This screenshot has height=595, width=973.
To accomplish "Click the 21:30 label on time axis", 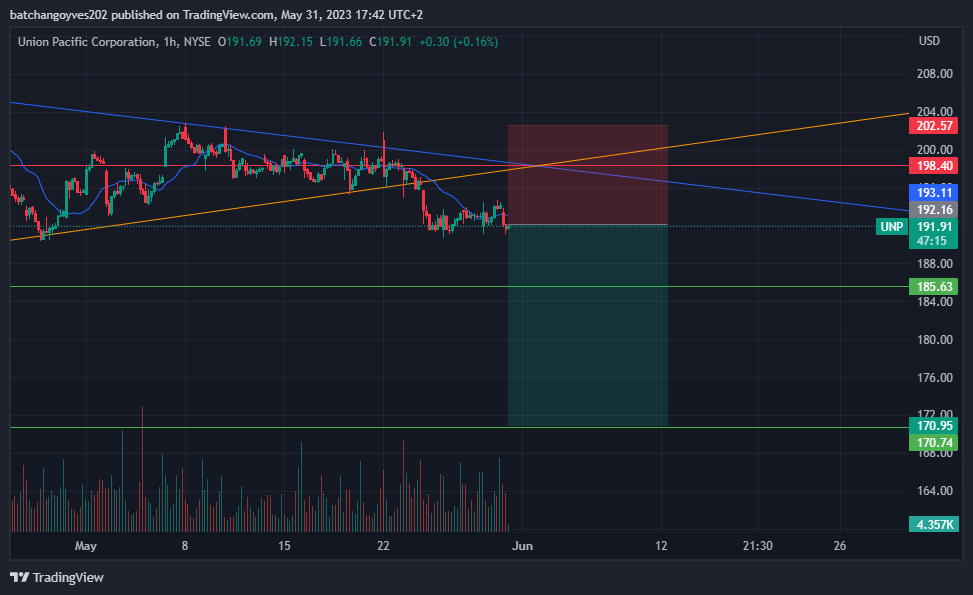I will pos(758,546).
